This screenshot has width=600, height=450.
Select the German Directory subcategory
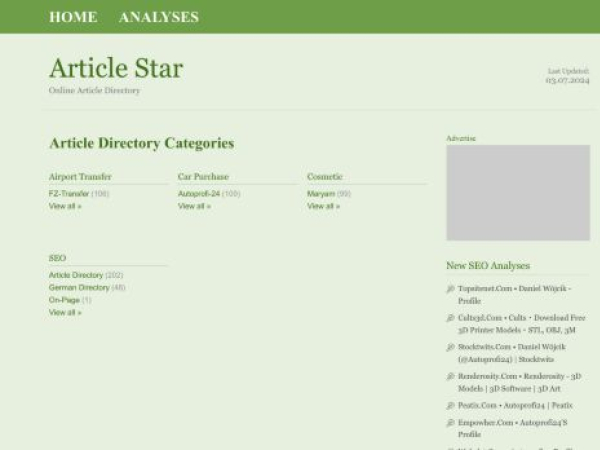tap(79, 287)
